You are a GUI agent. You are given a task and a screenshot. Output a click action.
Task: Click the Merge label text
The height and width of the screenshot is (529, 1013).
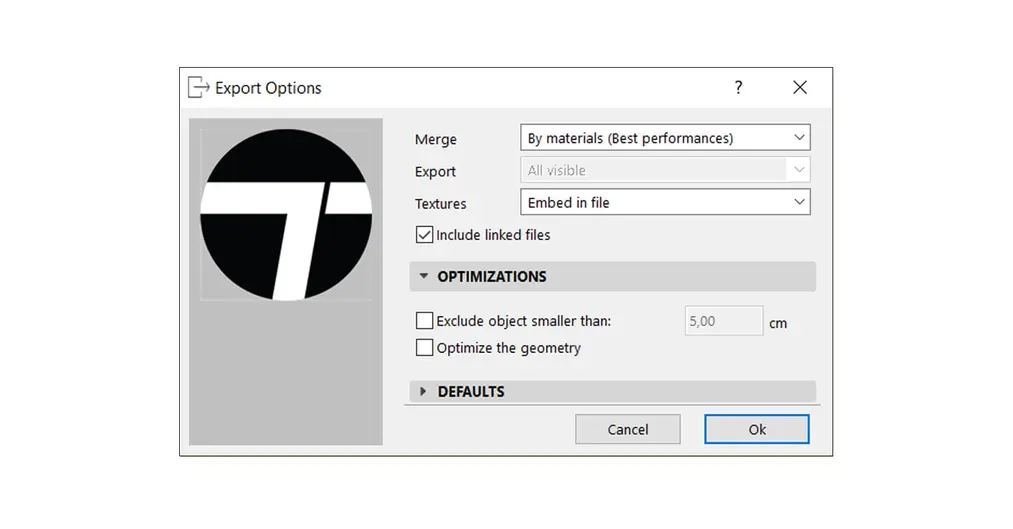point(435,139)
